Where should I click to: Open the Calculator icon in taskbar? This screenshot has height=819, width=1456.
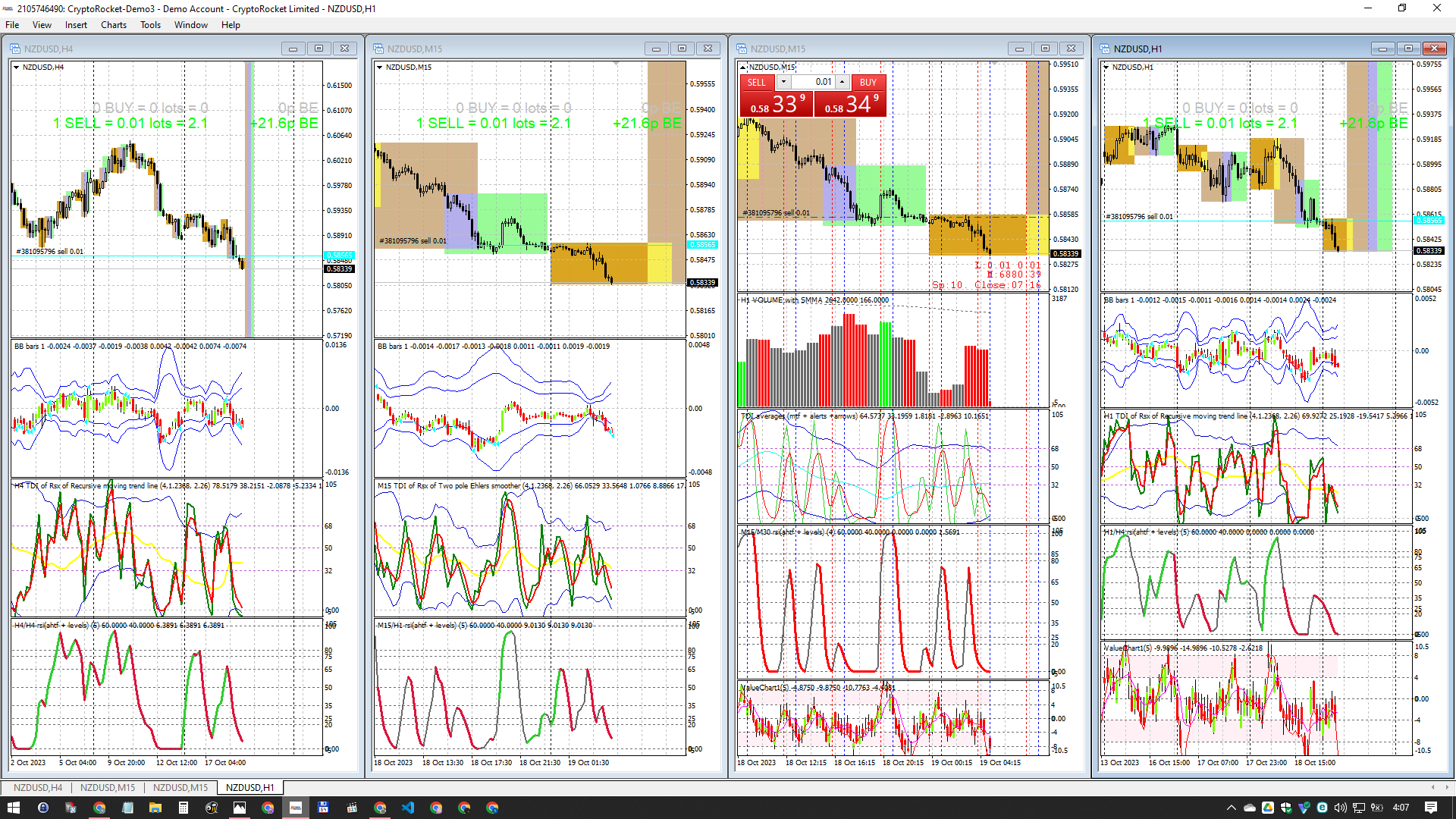183,808
